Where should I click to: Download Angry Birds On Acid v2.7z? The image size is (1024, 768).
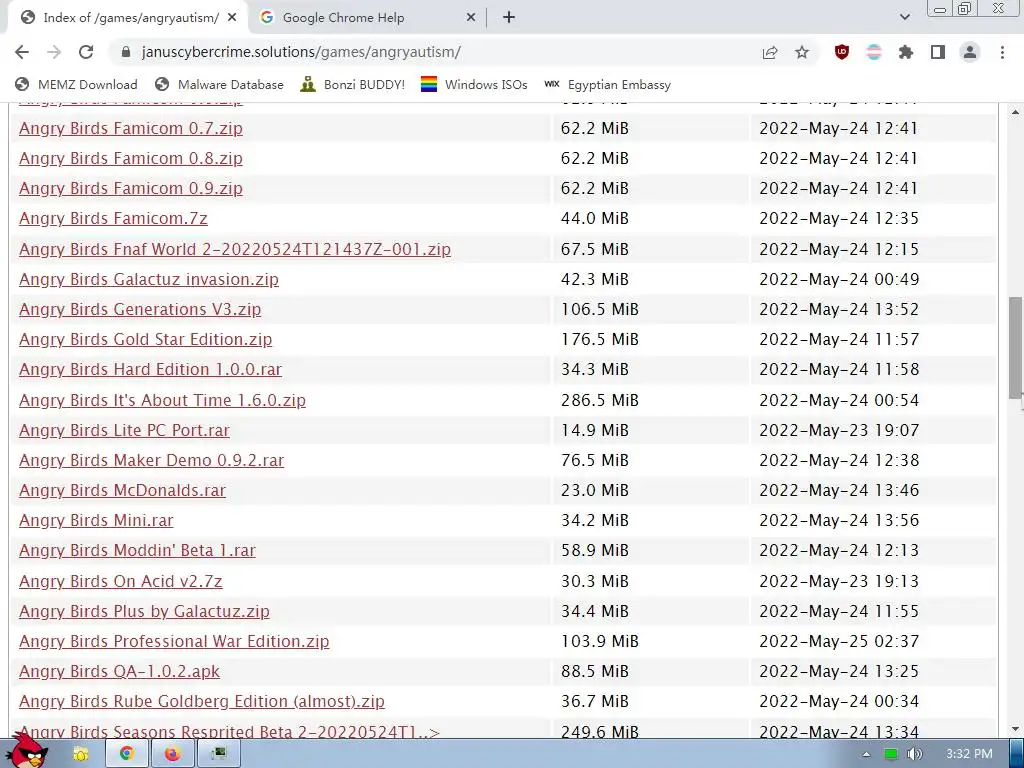click(x=121, y=581)
